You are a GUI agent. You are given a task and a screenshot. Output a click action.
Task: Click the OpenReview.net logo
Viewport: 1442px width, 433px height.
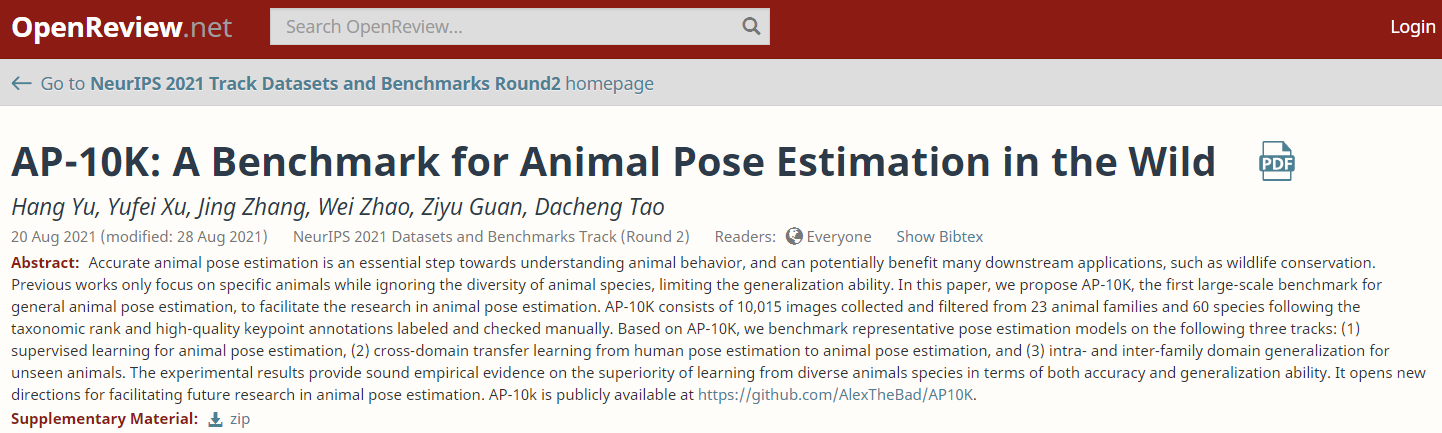[121, 27]
